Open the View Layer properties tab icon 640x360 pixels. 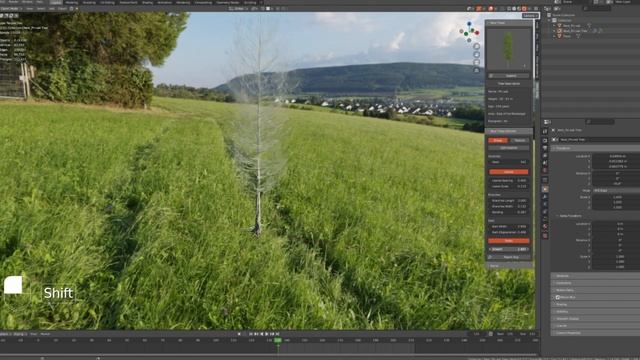545,156
